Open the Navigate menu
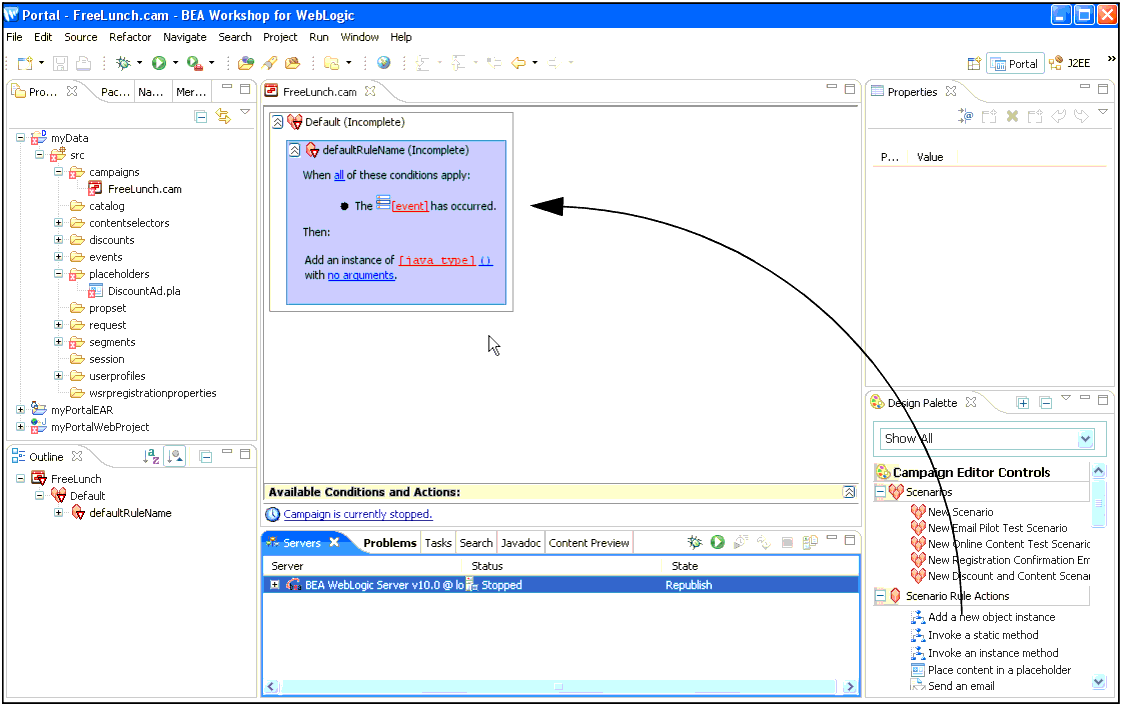Screen dimensions: 1122x706 (185, 37)
